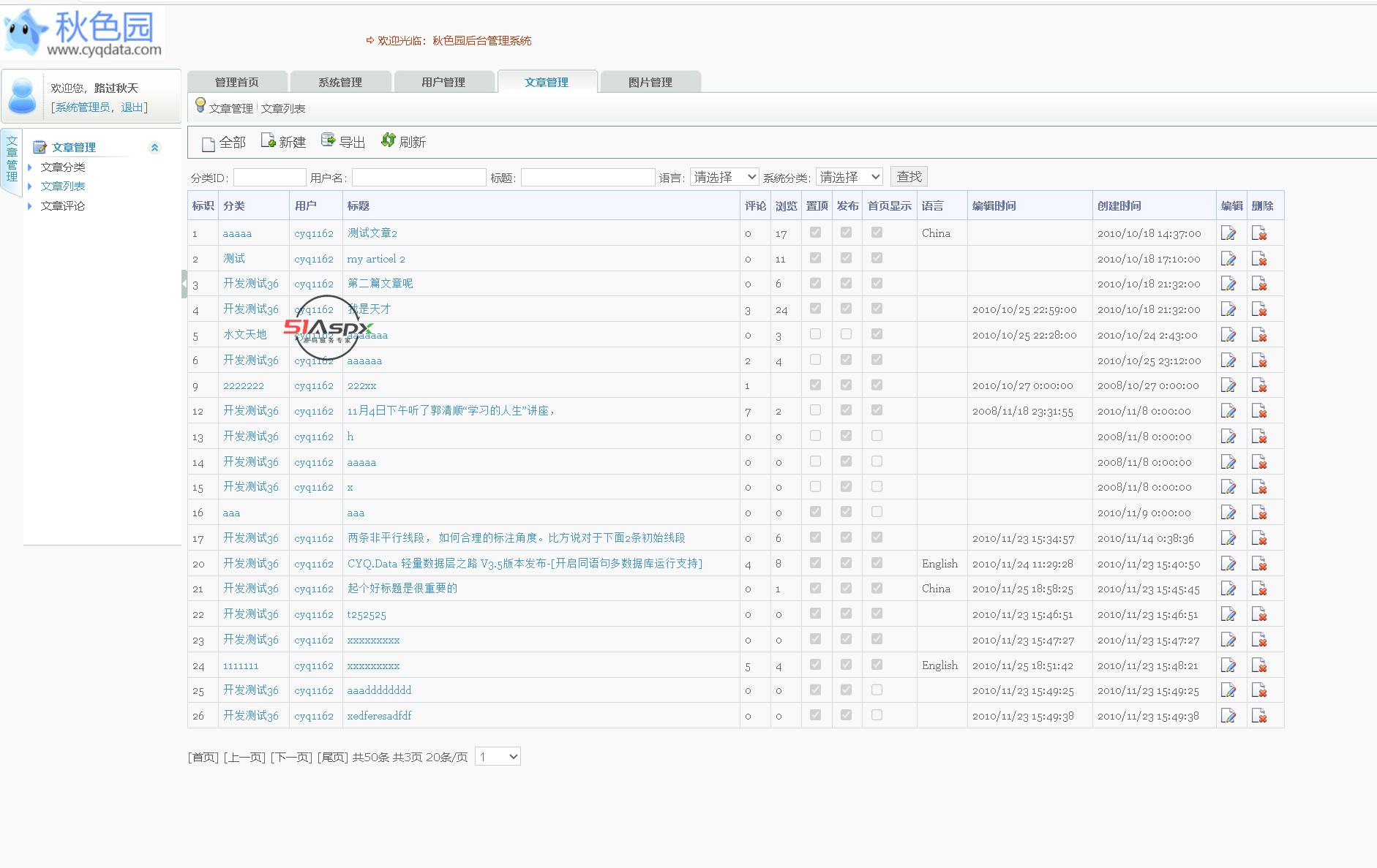Edit the article 'my articel 2'

pos(1228,259)
